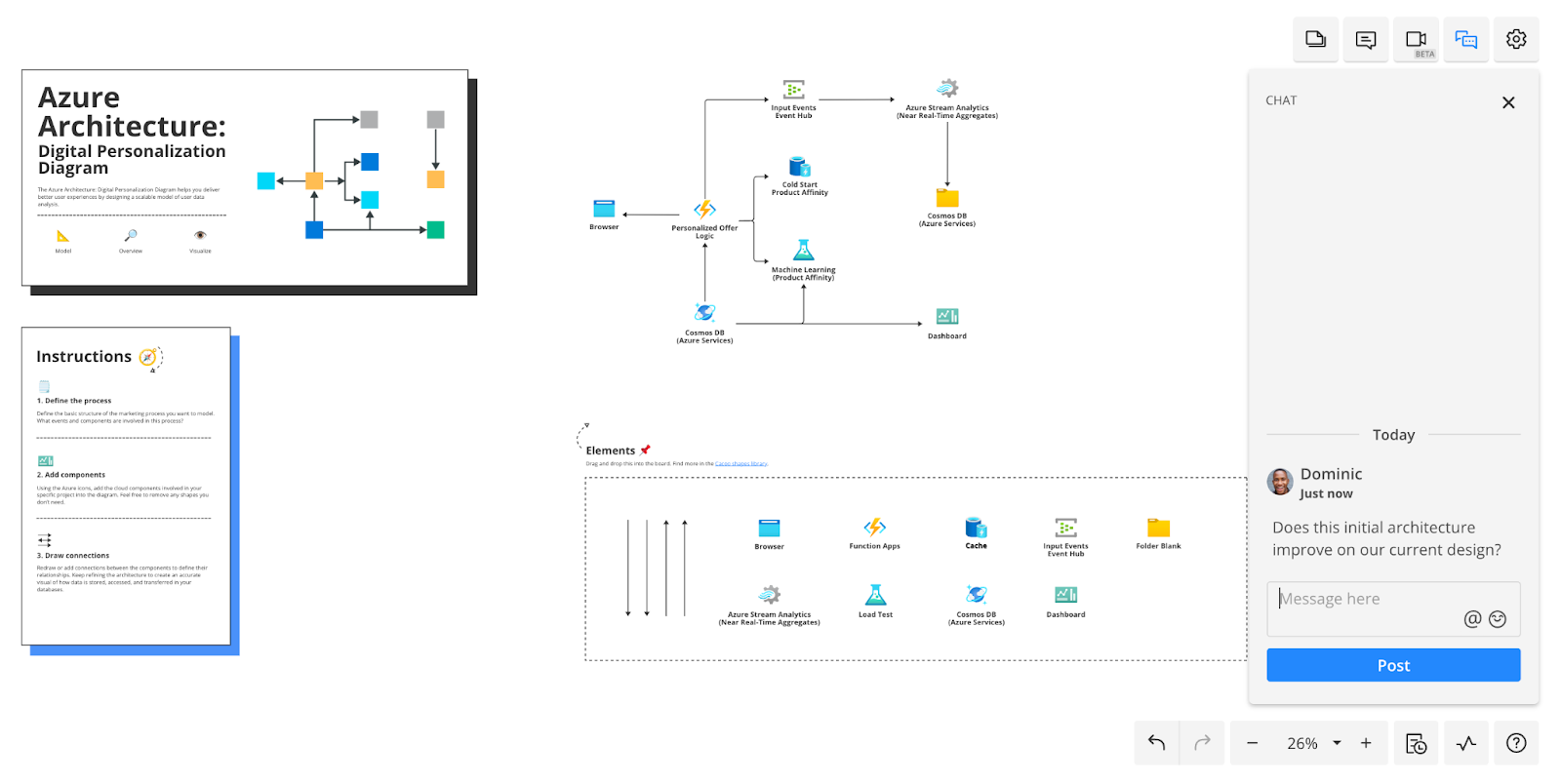Select the Personalized Offer Logic icon
1561x784 pixels.
(x=704, y=210)
